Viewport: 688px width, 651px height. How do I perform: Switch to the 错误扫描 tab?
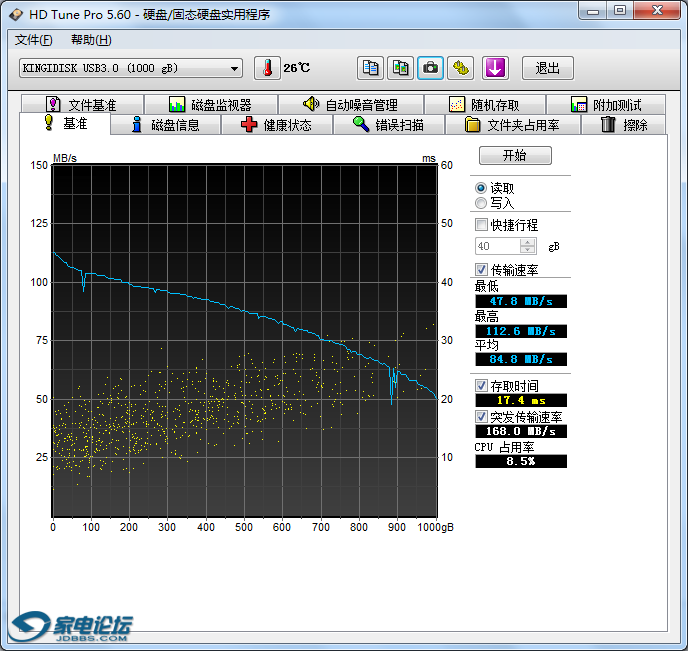pos(389,125)
